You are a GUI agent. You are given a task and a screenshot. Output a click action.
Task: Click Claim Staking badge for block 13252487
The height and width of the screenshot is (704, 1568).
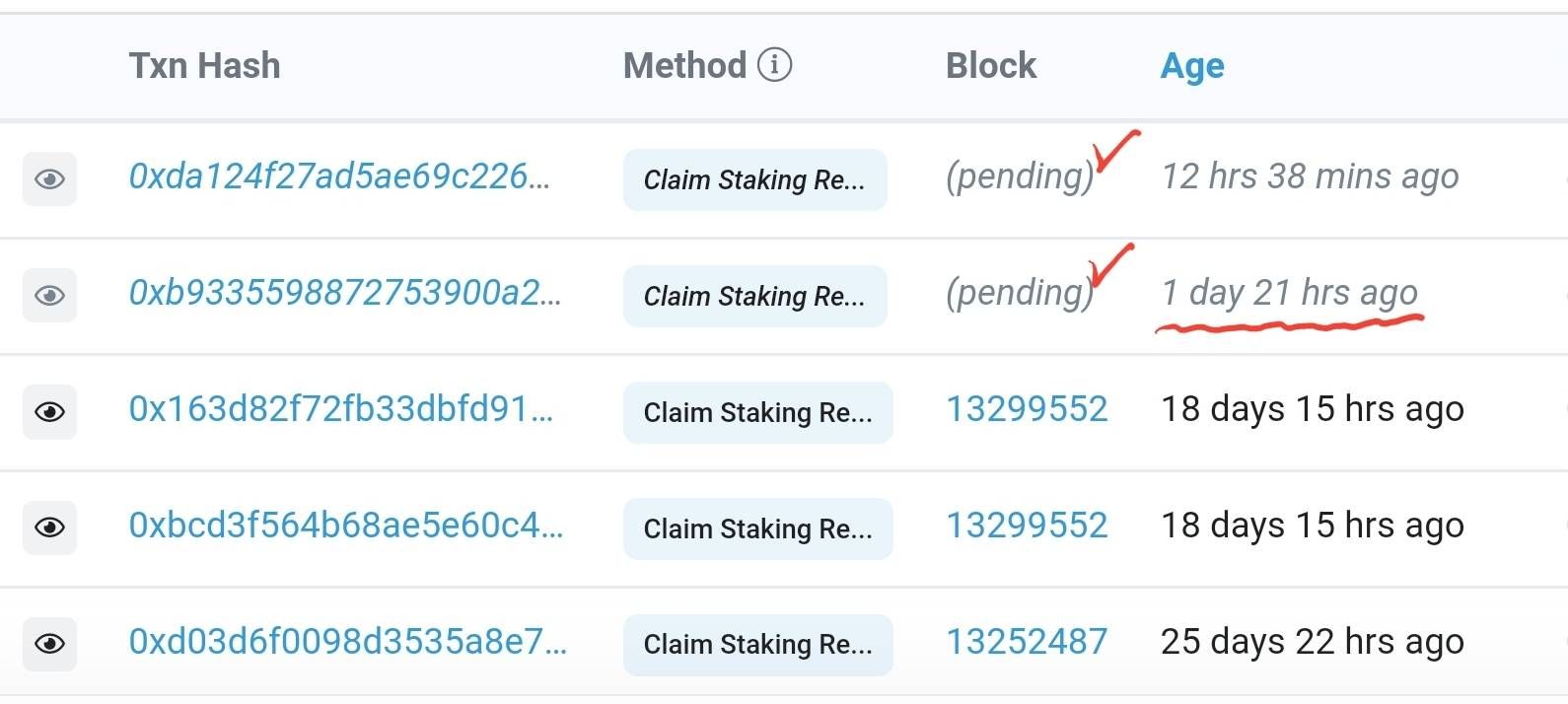[x=757, y=645]
